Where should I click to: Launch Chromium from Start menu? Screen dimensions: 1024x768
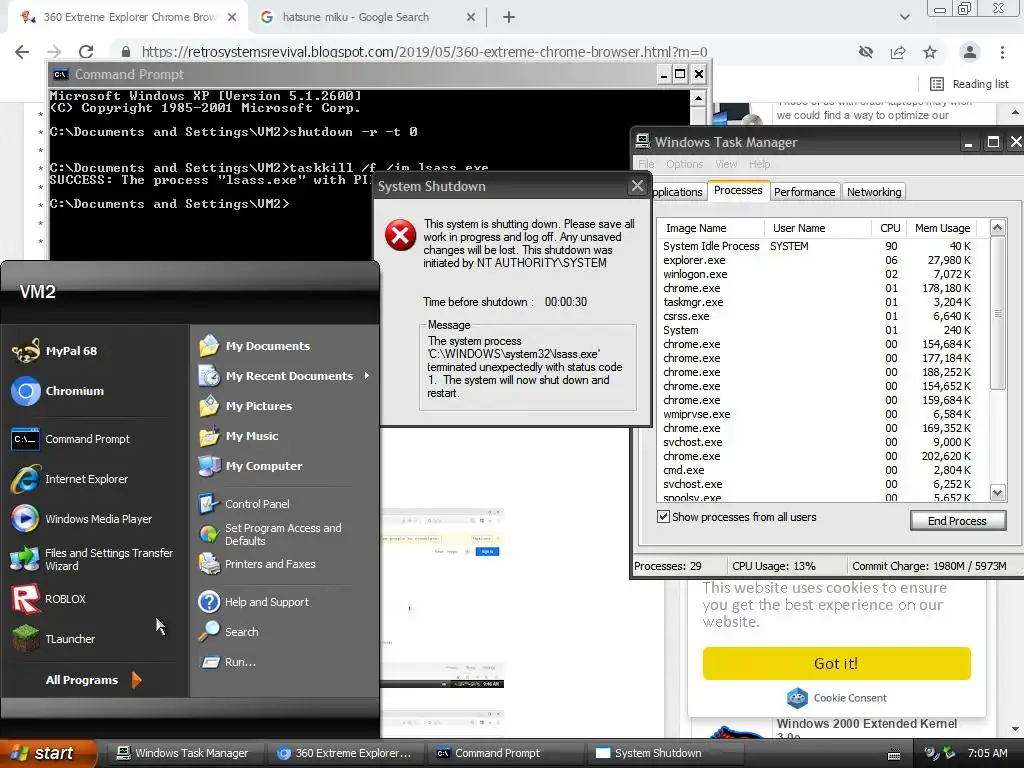58,391
